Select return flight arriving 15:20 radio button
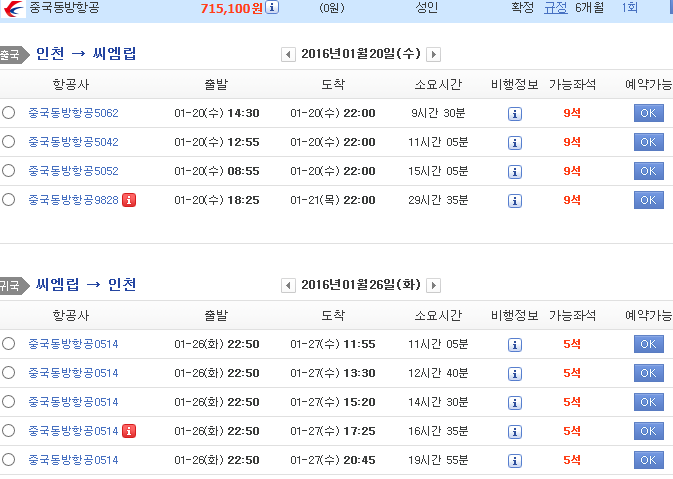 click(8, 402)
